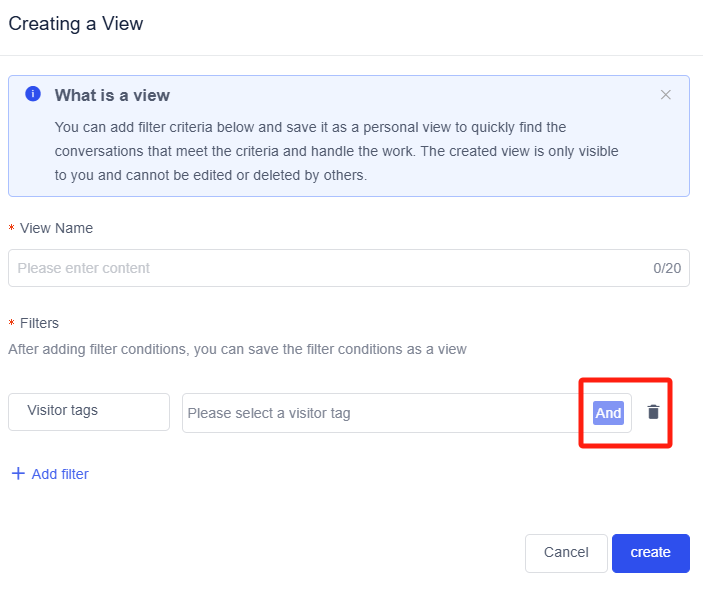Click the blue create button

pos(650,552)
